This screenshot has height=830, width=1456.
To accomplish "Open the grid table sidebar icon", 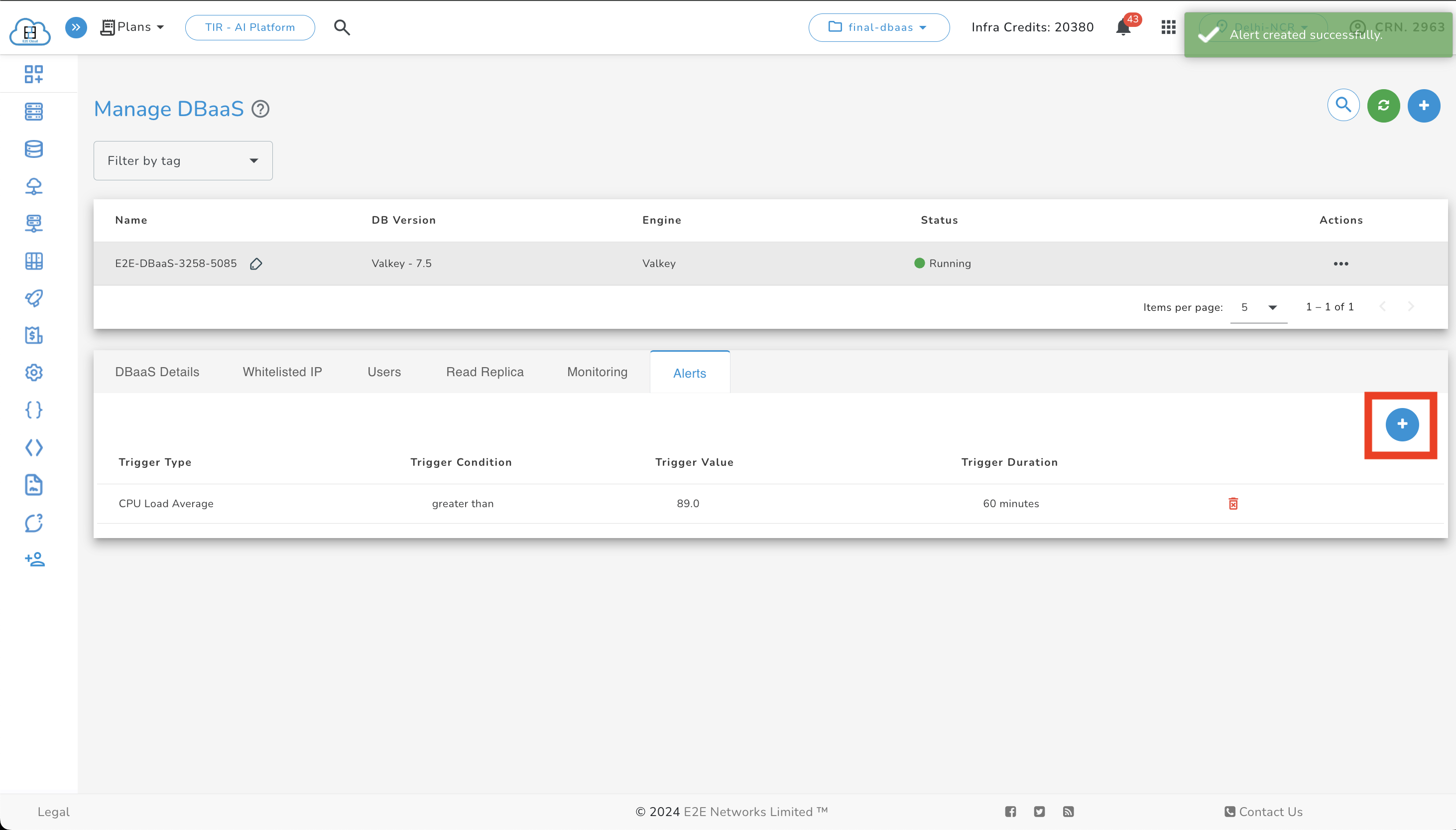I will [33, 261].
